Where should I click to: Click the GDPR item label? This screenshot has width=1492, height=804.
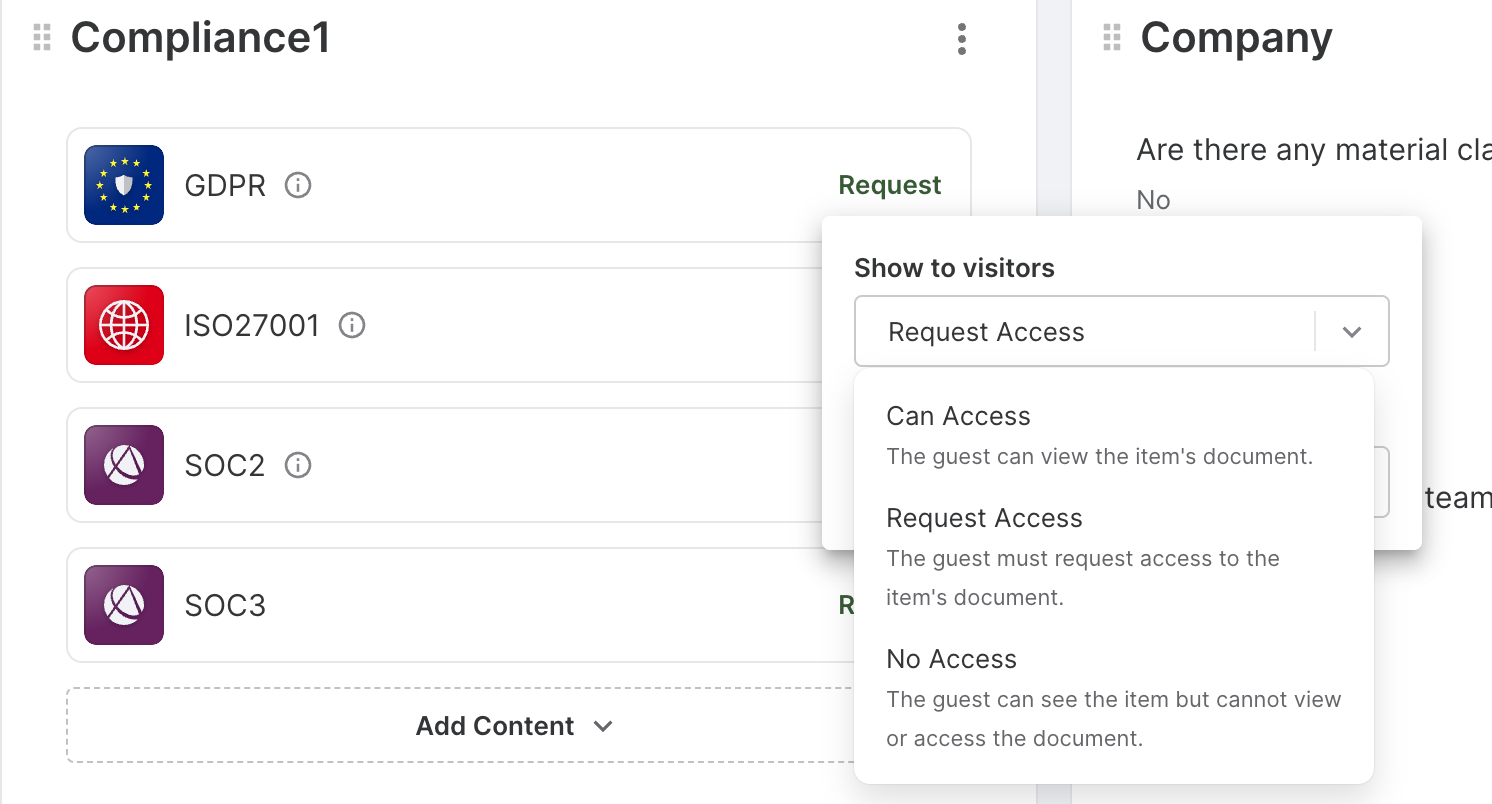(x=225, y=185)
